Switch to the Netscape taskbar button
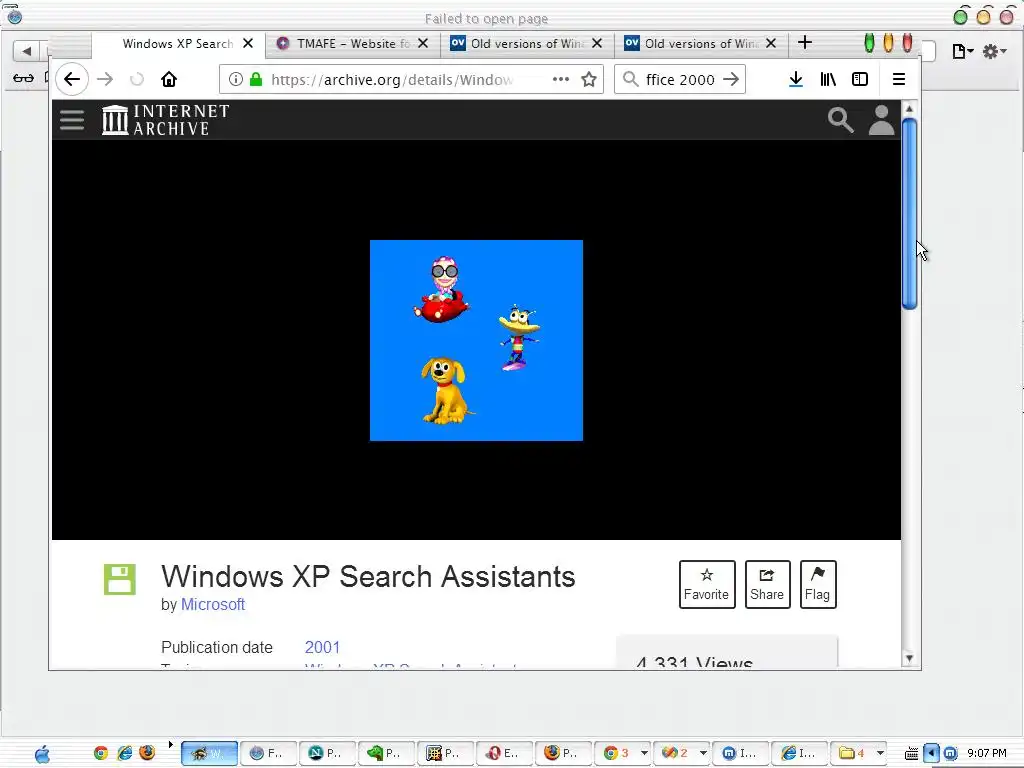This screenshot has height=768, width=1024. [x=327, y=753]
